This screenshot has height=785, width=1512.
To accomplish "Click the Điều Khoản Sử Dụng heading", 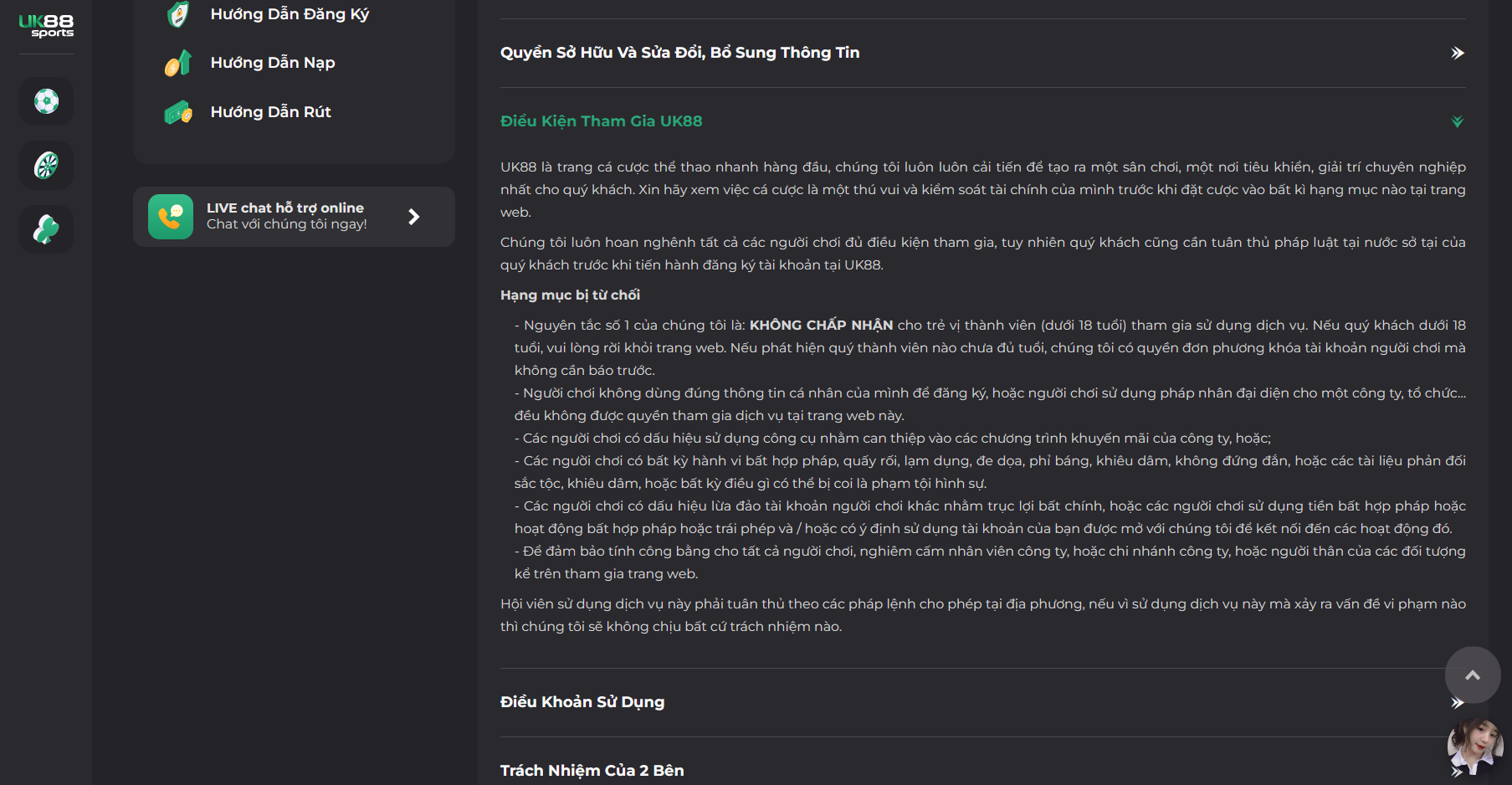I will coord(582,702).
